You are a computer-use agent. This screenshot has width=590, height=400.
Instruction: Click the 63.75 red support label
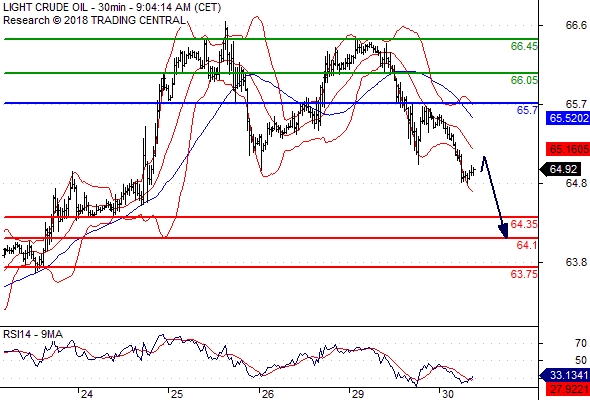click(x=524, y=274)
